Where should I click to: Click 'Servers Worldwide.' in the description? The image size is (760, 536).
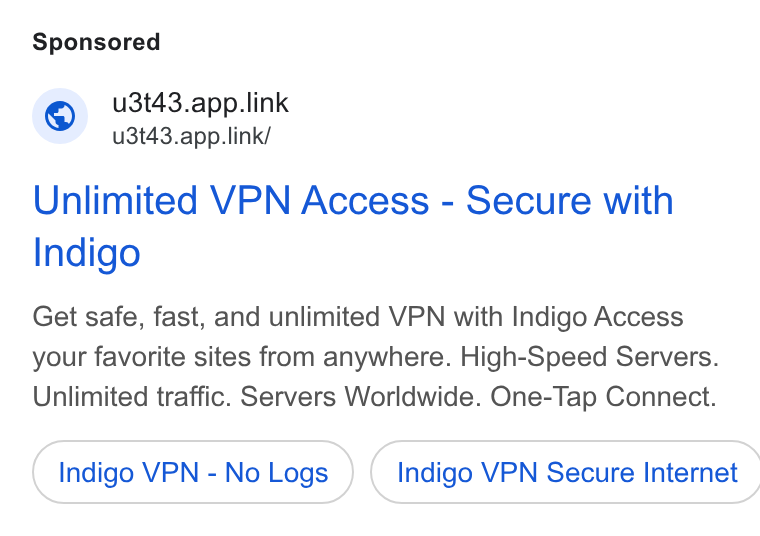pyautogui.click(x=361, y=397)
